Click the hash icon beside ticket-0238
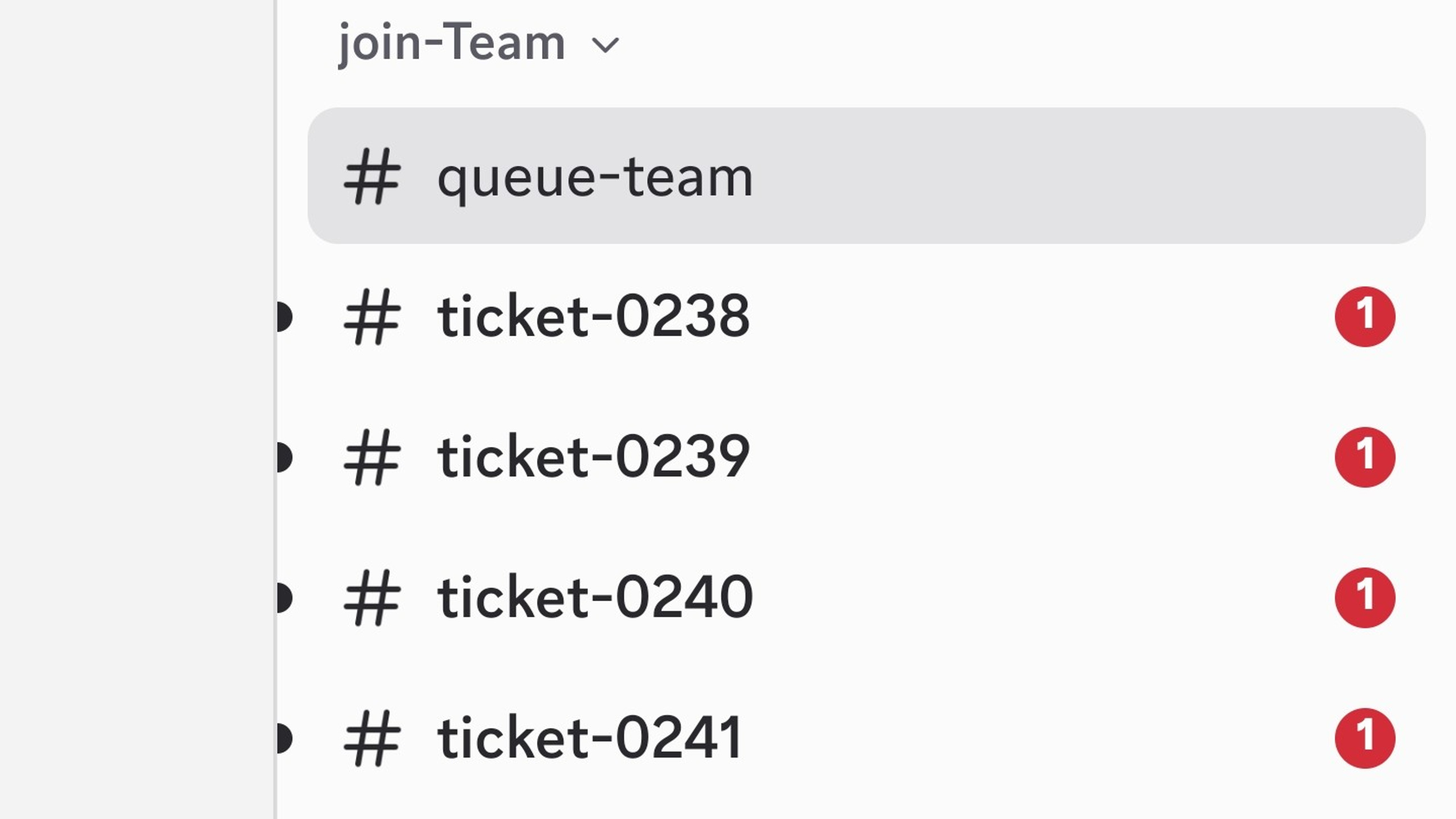 point(373,316)
